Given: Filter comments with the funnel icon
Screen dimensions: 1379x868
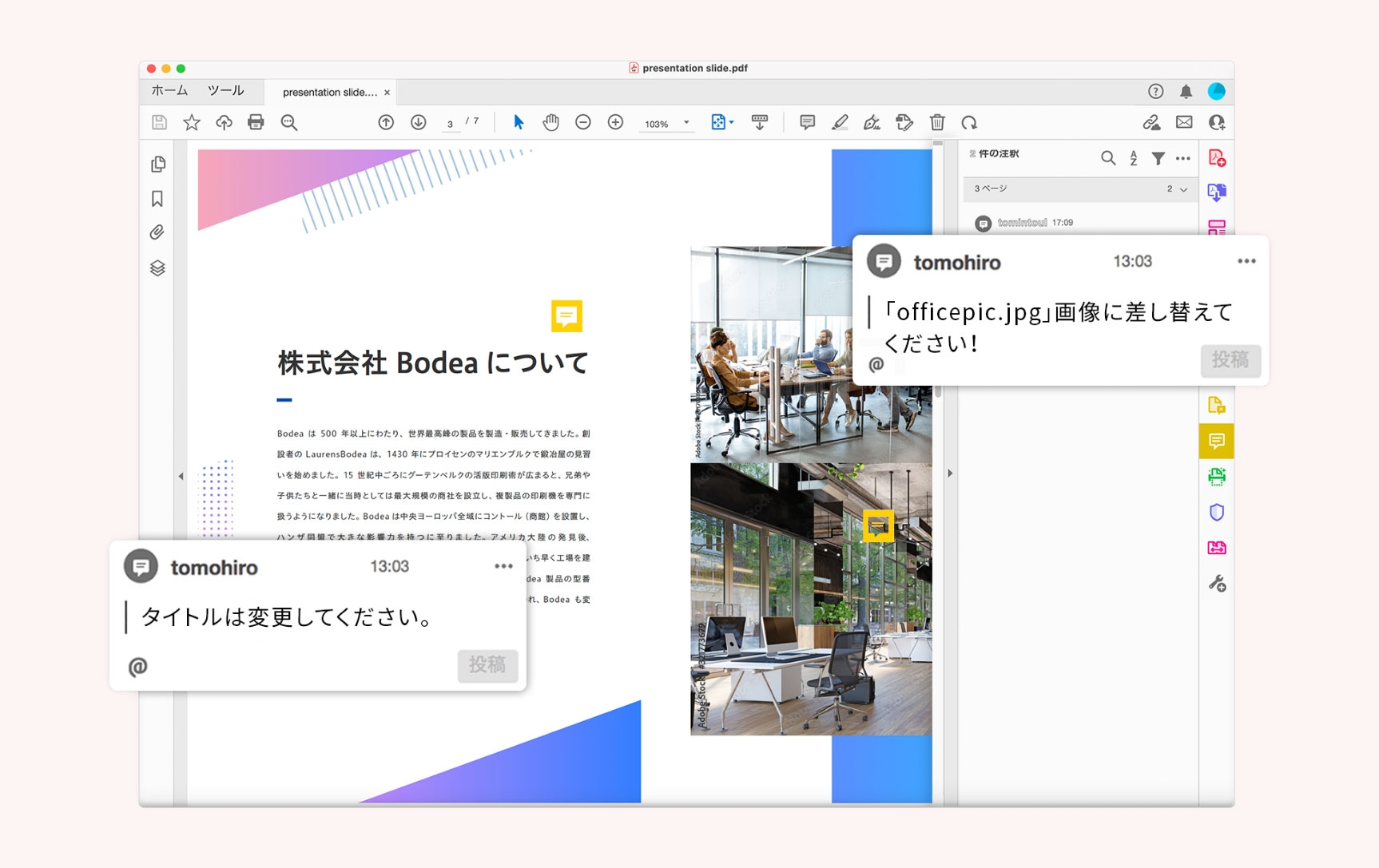Looking at the screenshot, I should (1158, 158).
